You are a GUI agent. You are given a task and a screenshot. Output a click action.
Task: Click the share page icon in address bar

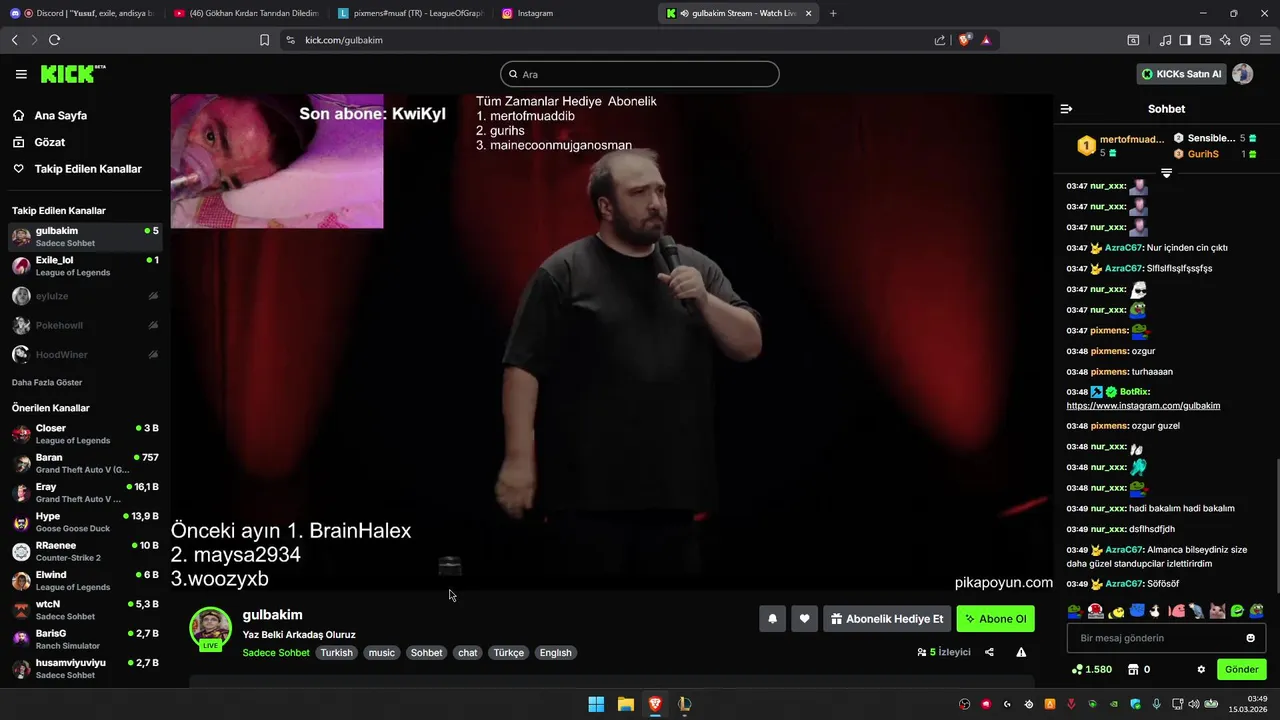(940, 40)
